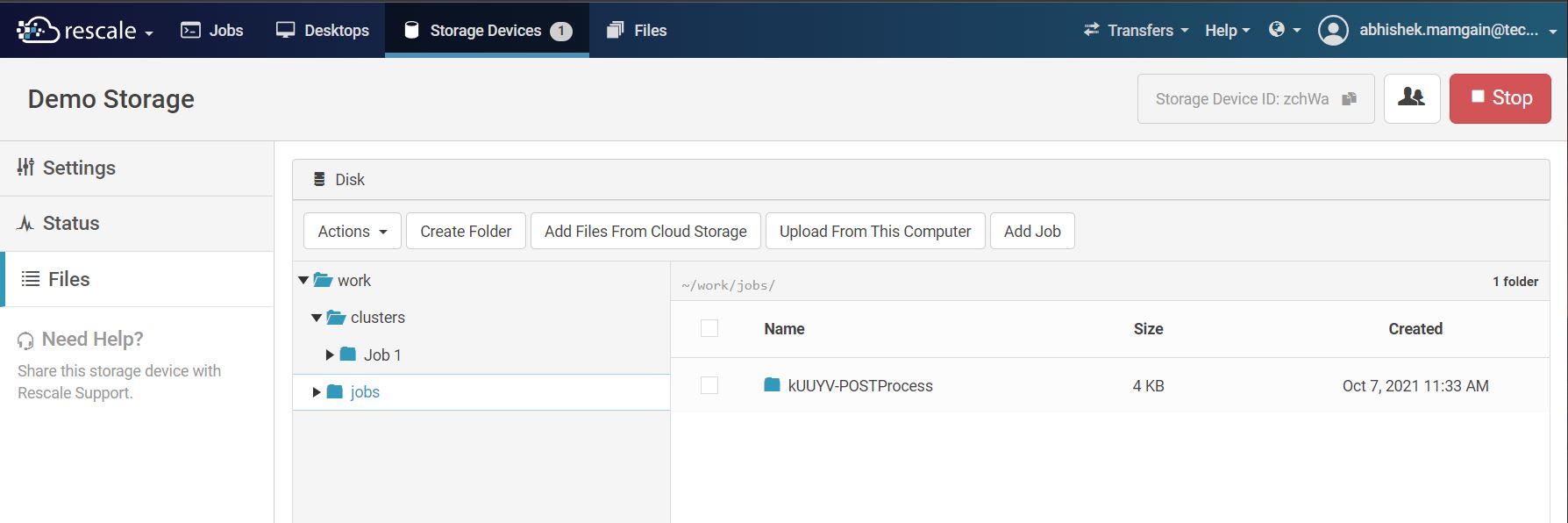Open the rescale brand dropdown caret
This screenshot has width=1568, height=523.
[149, 33]
